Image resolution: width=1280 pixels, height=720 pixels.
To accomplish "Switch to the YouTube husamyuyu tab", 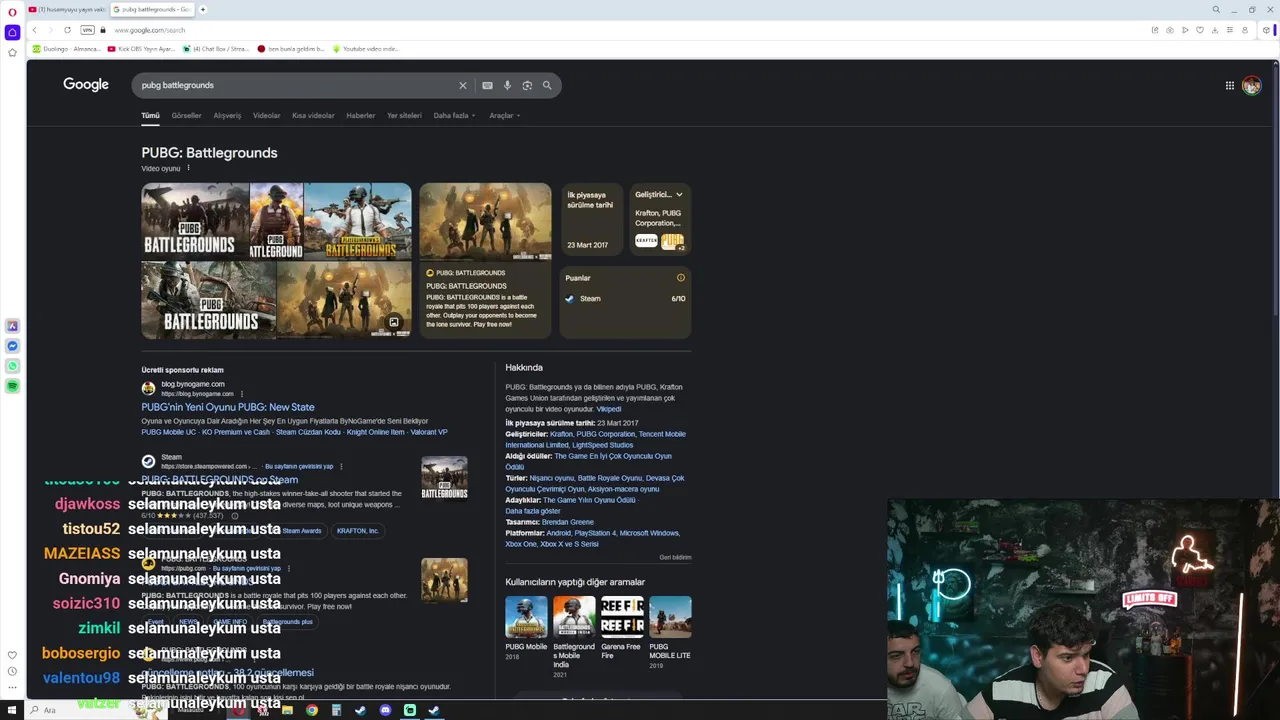I will pos(66,9).
